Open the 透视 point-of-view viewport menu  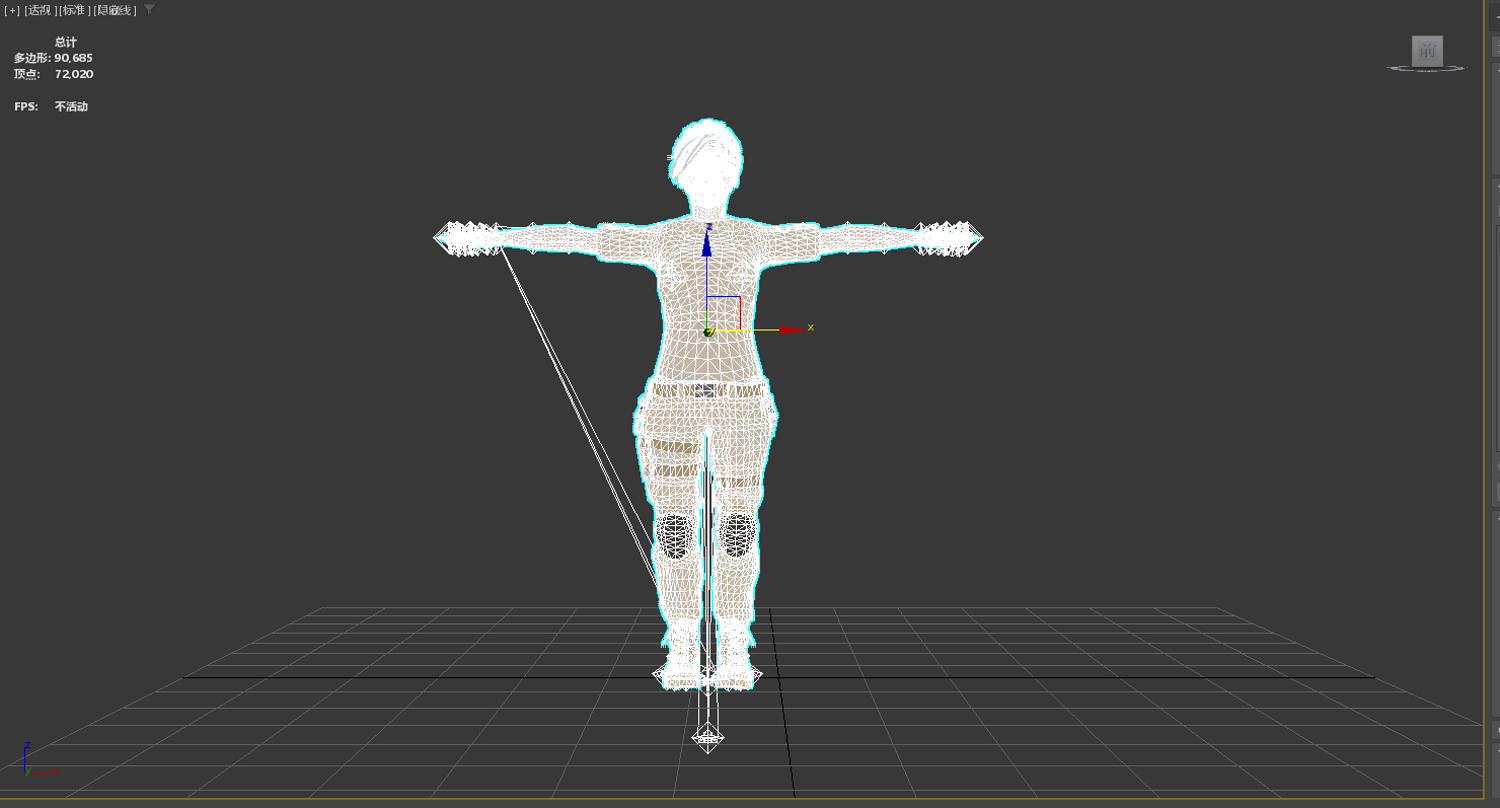click(x=39, y=10)
